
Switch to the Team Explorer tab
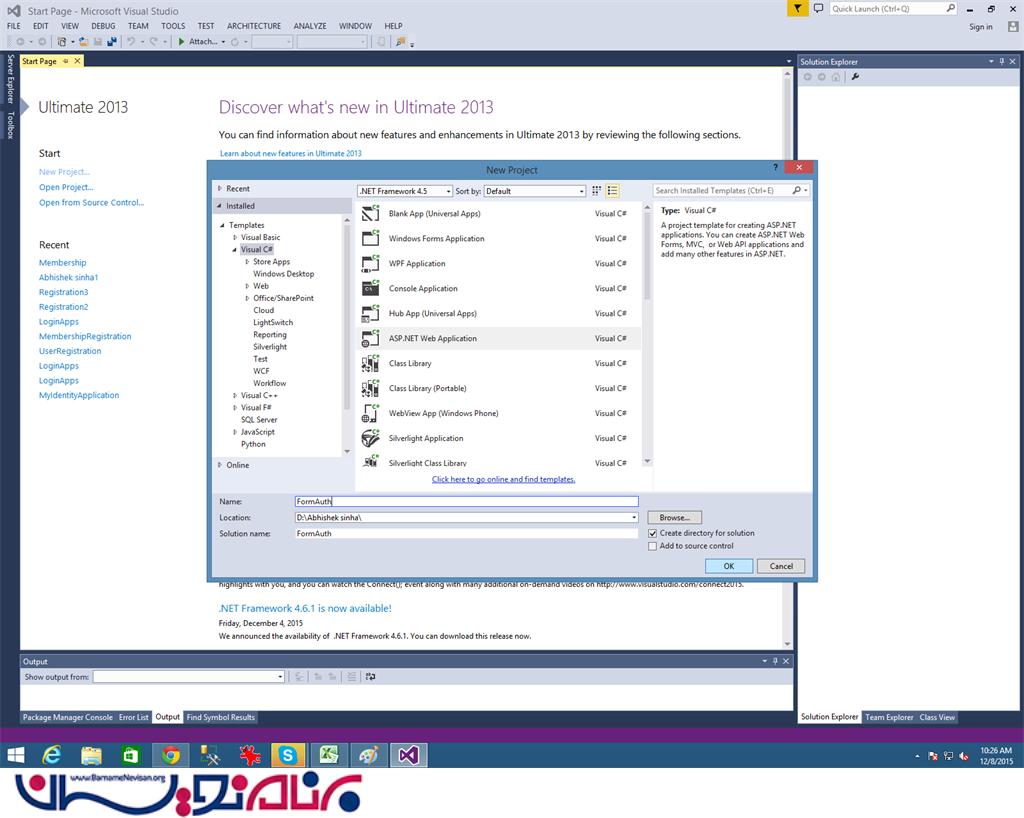(889, 717)
